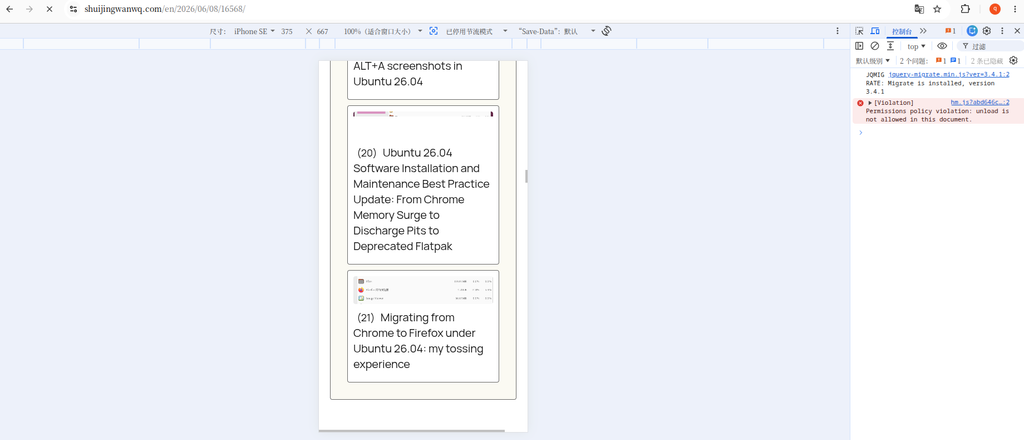Click the browser forward arrow
This screenshot has height=440, width=1024.
point(29,9)
